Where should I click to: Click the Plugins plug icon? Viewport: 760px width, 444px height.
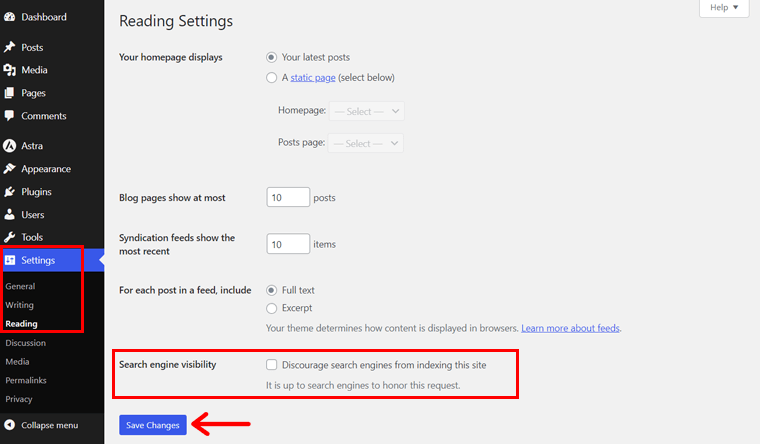[10, 192]
